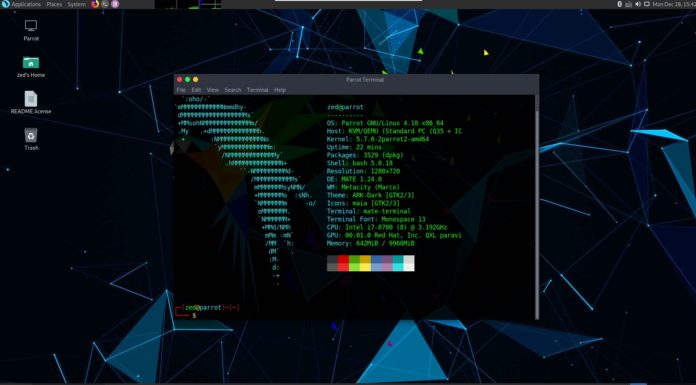Launch Firefox from the top panel
Screen dimensions: 696x385
(95, 4)
